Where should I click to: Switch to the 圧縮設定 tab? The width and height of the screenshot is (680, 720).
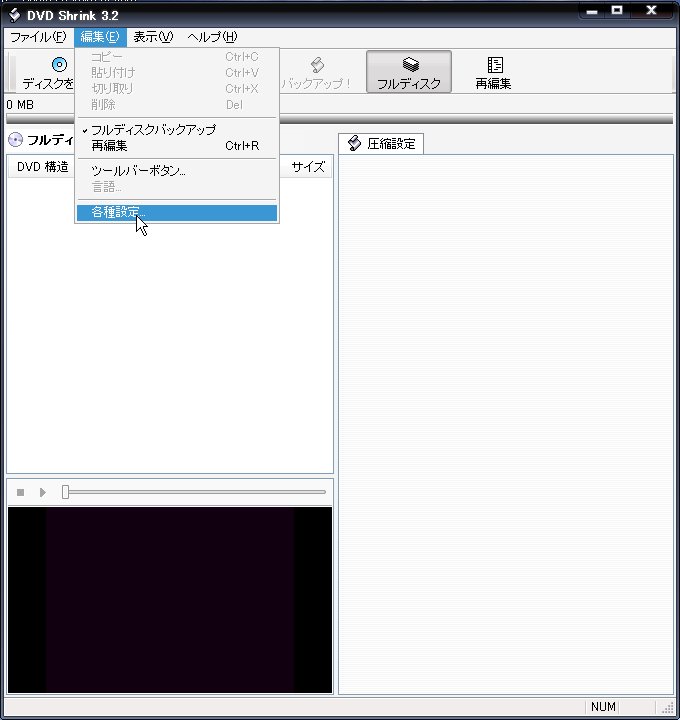pyautogui.click(x=381, y=144)
